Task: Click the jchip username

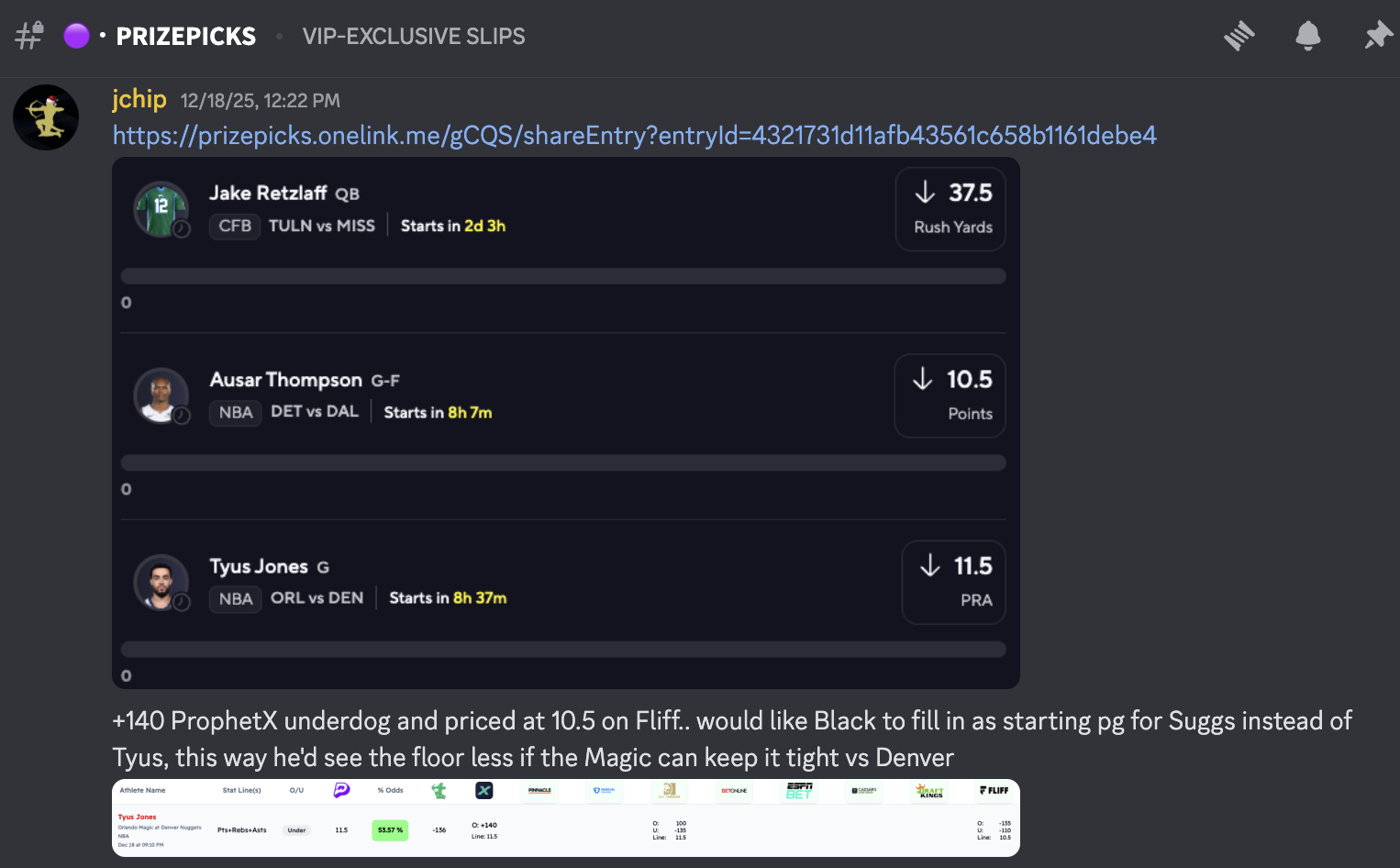Action: pyautogui.click(x=139, y=99)
